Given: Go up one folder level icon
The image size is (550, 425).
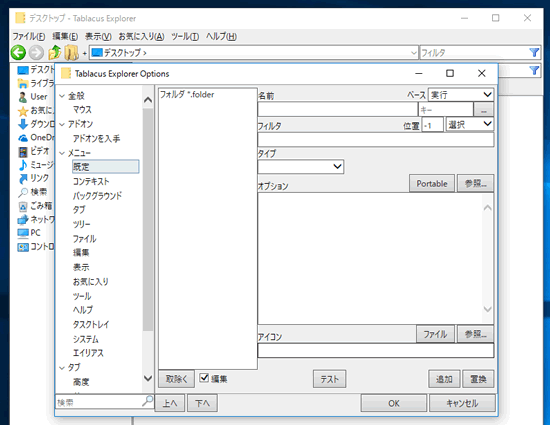Looking at the screenshot, I should (x=54, y=53).
